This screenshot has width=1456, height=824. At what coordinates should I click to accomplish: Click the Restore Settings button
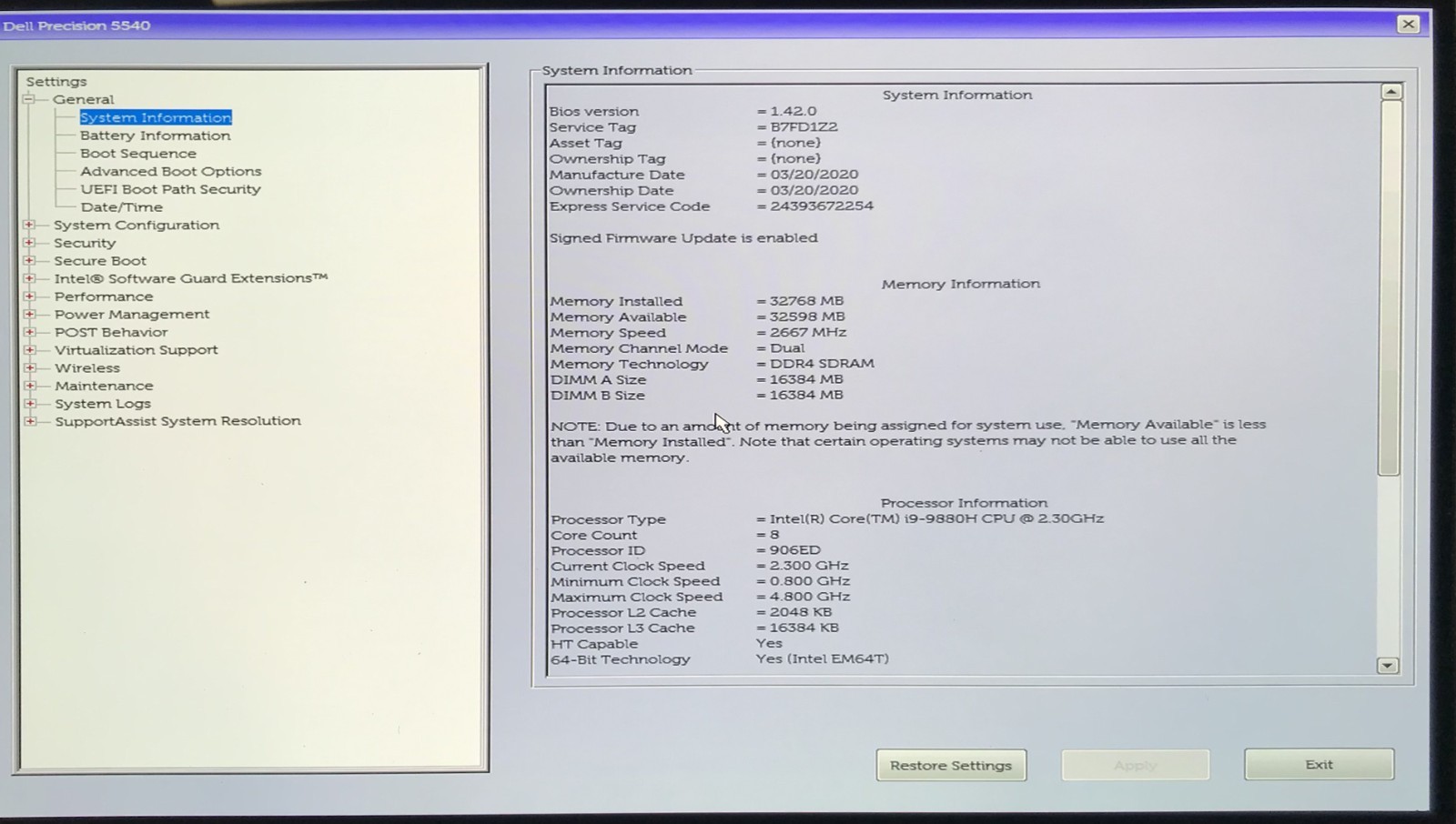951,765
